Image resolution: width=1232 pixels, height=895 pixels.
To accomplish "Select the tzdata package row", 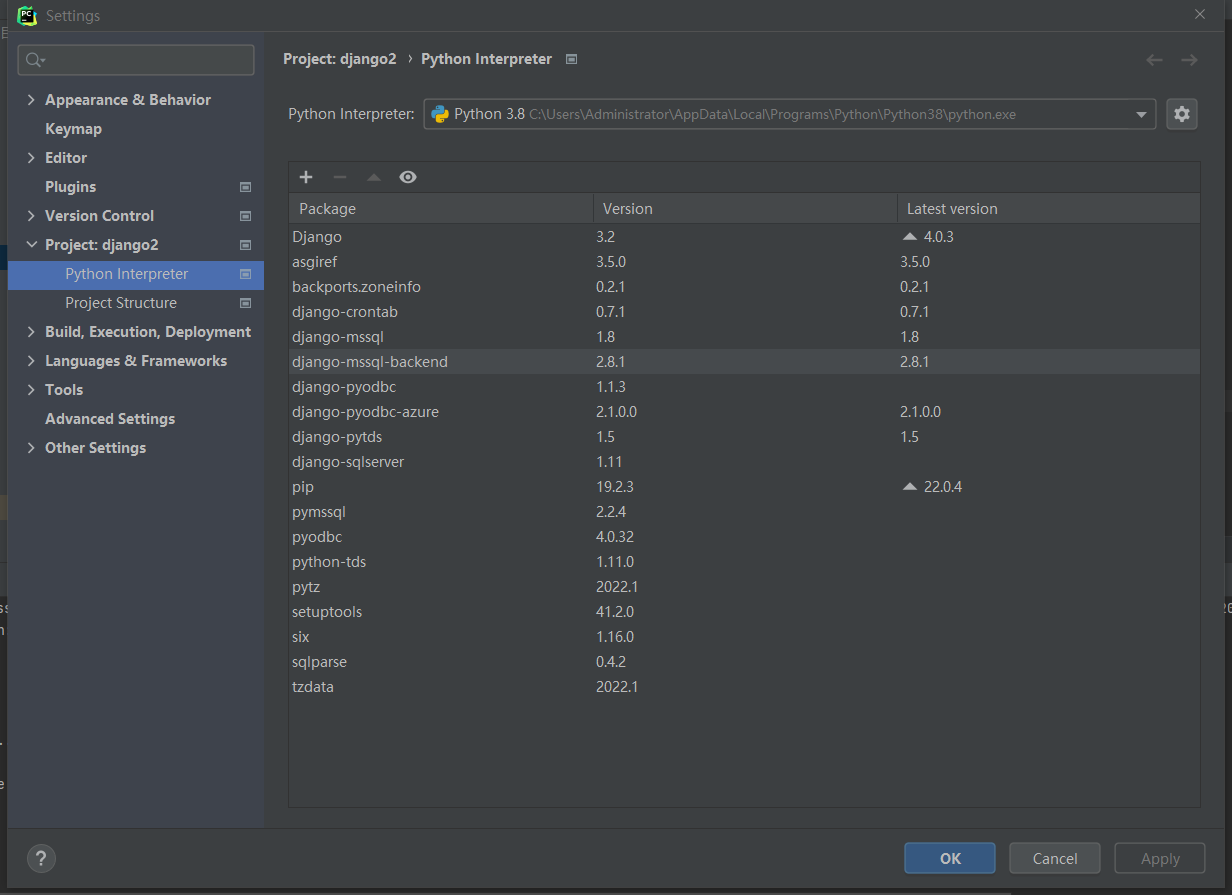I will click(x=744, y=687).
